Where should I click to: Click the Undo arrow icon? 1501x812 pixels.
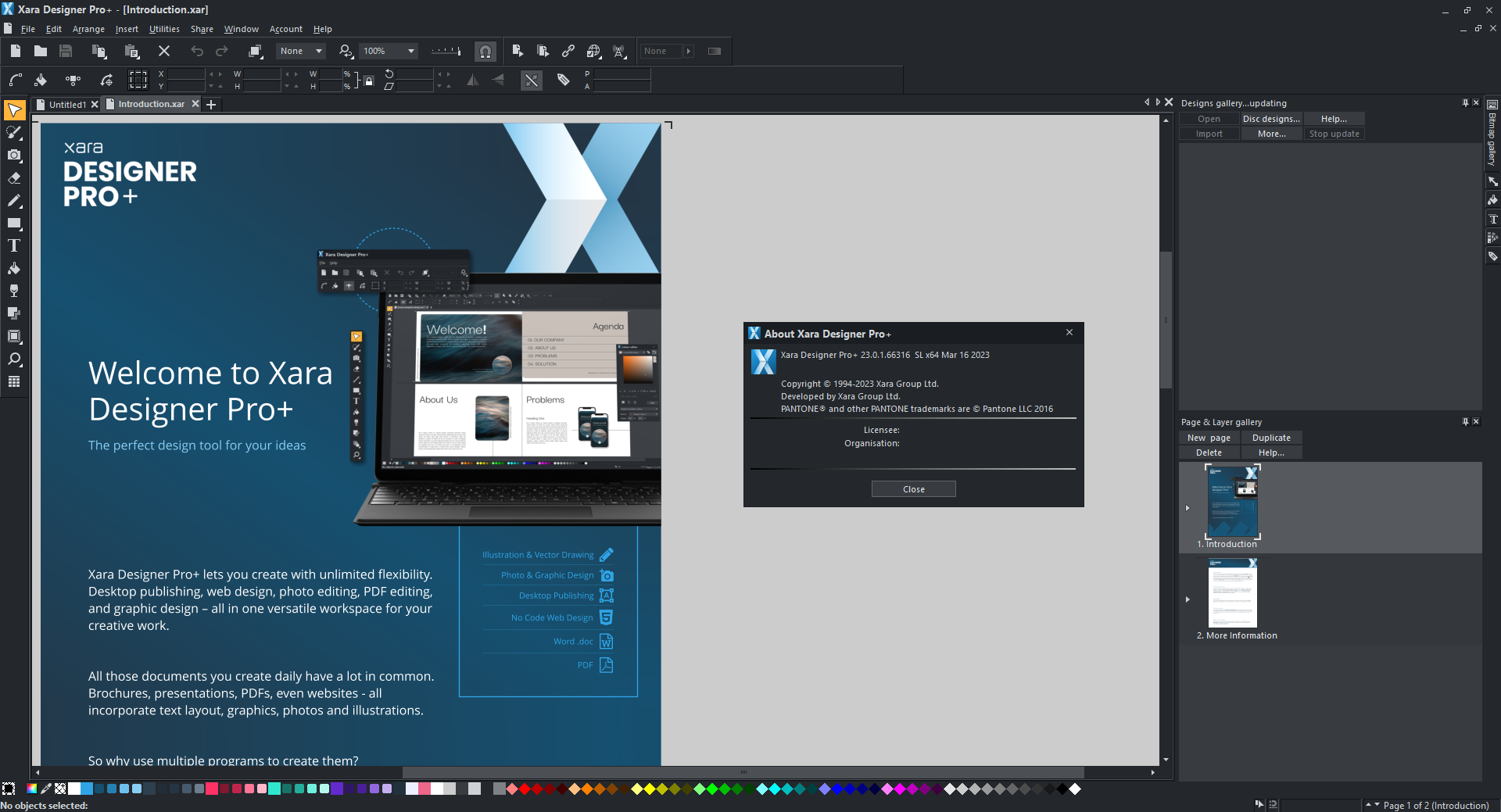point(197,51)
